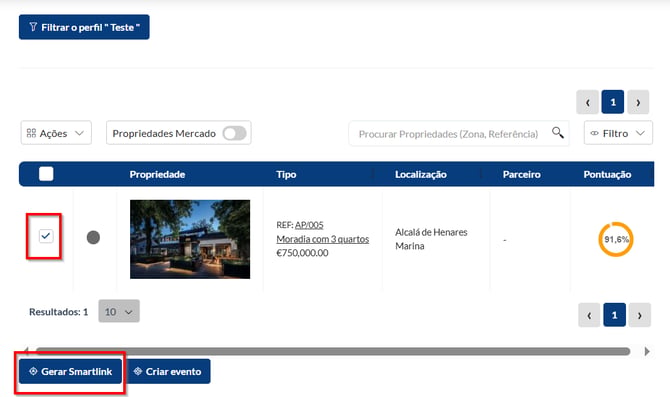Go to previous page in top pagination
Image resolution: width=670 pixels, height=397 pixels.
click(588, 102)
